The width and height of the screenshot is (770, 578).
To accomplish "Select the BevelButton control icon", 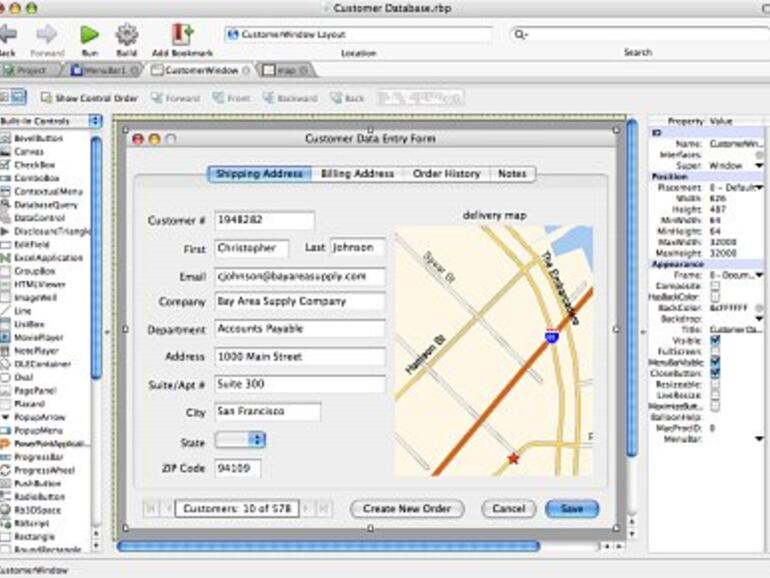I will 5,138.
